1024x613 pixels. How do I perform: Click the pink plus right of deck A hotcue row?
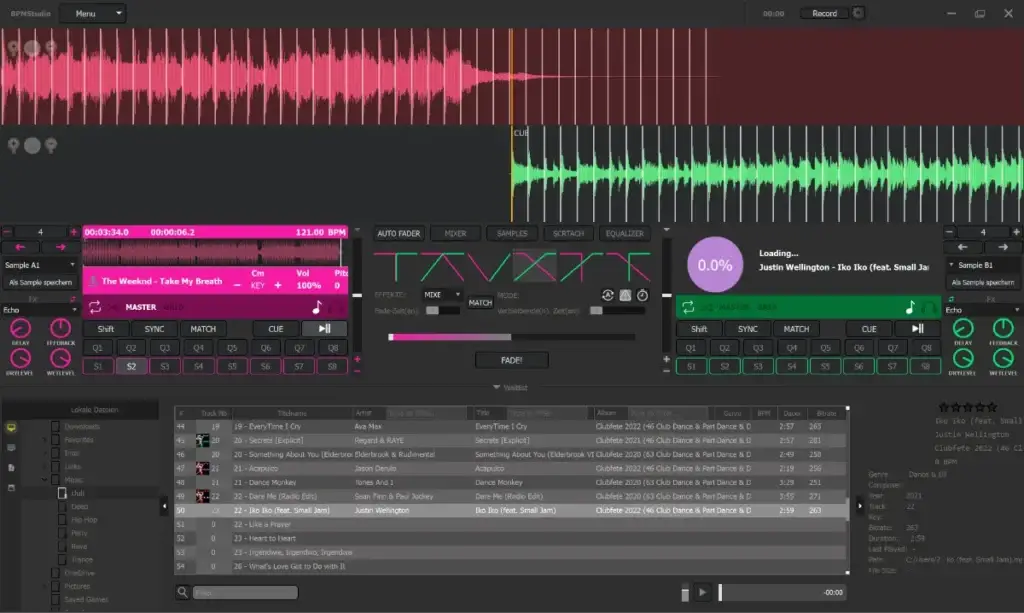click(x=357, y=360)
